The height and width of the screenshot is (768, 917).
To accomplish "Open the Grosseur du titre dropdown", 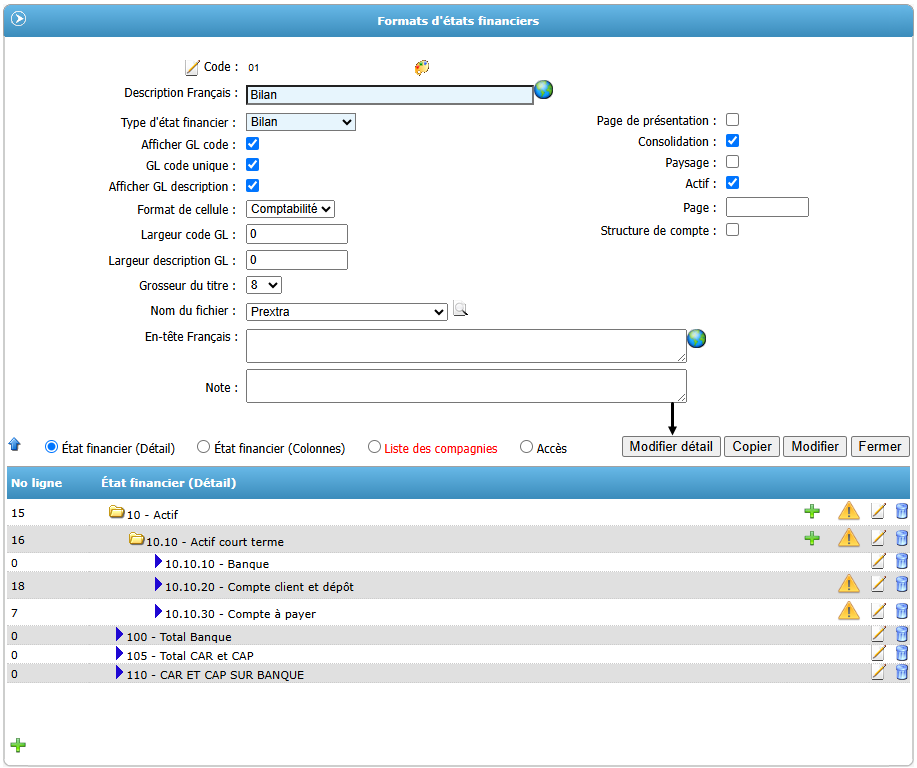I will click(x=264, y=285).
